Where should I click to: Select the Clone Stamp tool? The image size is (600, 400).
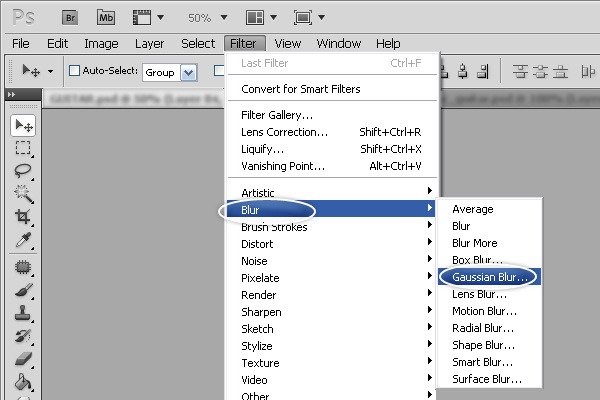23,313
